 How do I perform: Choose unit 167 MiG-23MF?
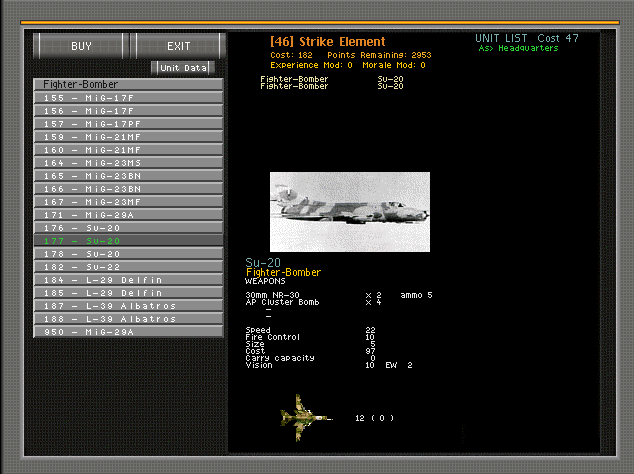tap(128, 201)
